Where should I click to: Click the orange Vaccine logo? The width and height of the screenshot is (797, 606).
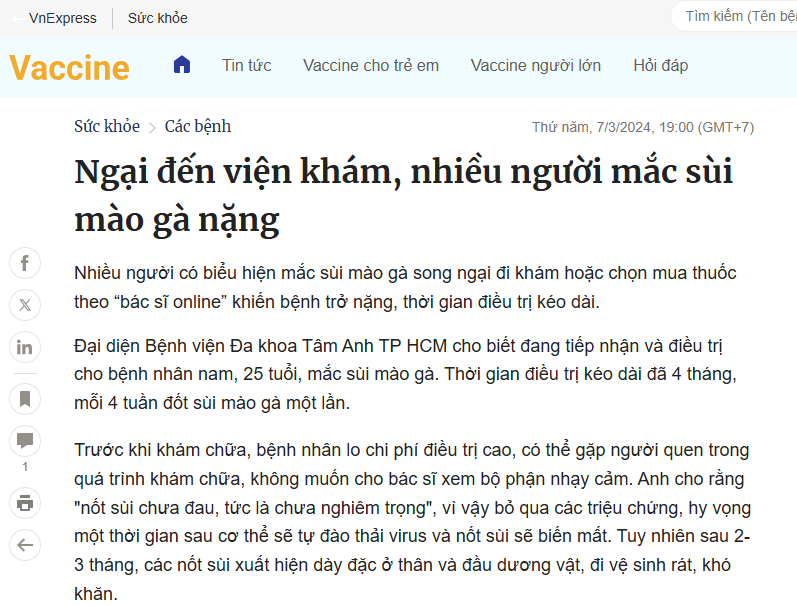click(x=69, y=67)
